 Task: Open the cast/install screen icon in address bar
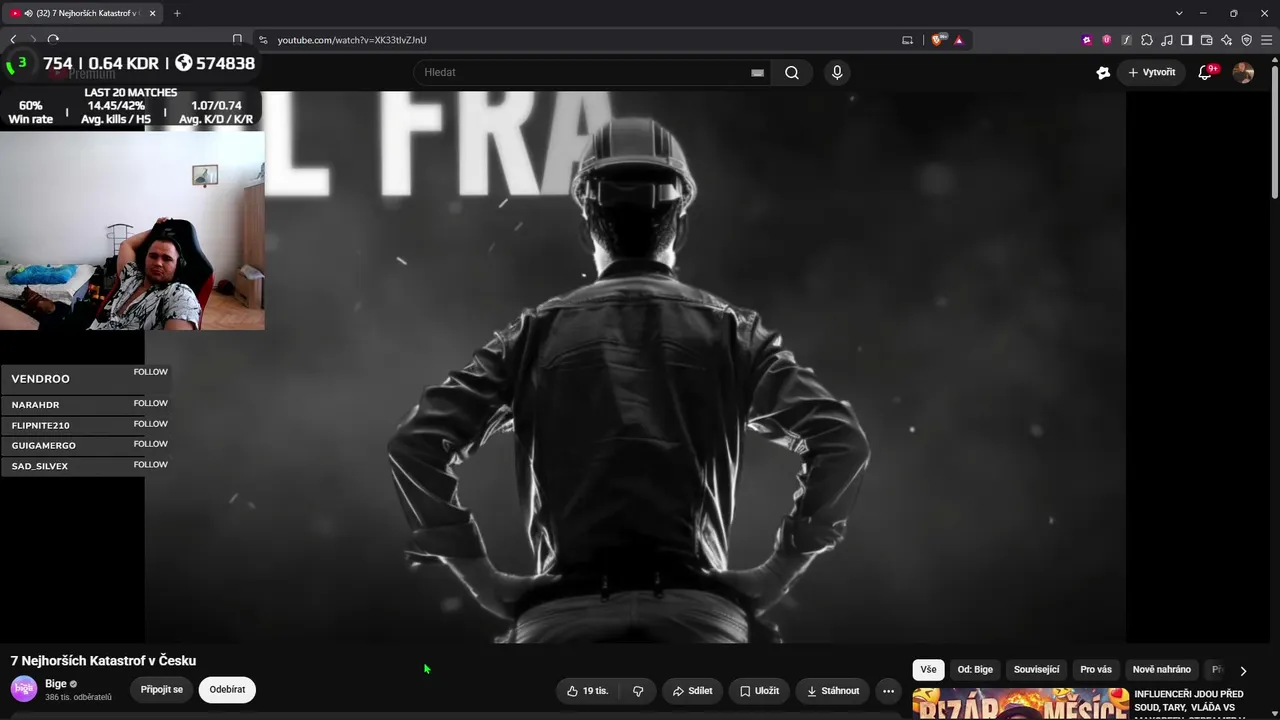tap(907, 40)
